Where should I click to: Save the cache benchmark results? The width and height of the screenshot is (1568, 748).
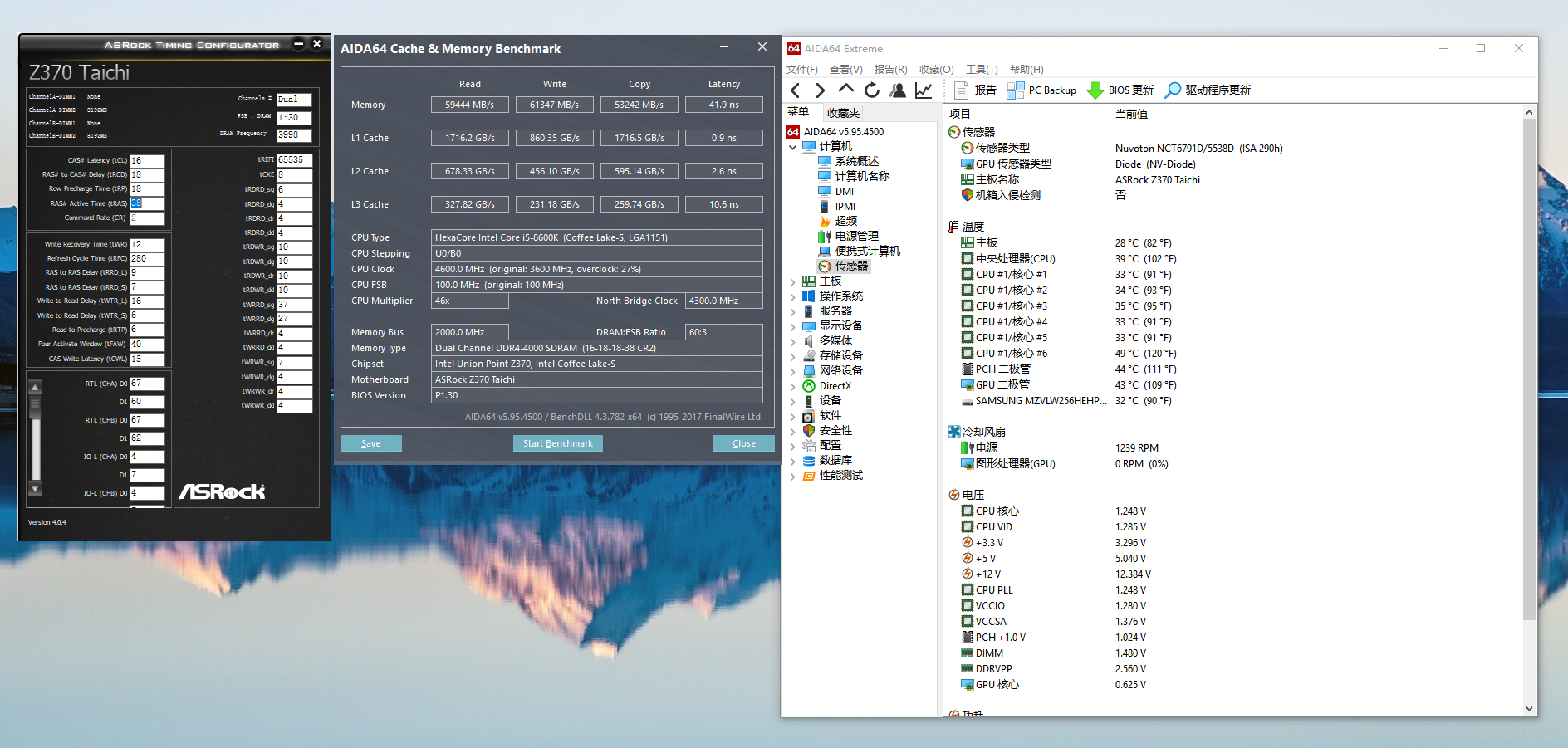click(x=370, y=442)
